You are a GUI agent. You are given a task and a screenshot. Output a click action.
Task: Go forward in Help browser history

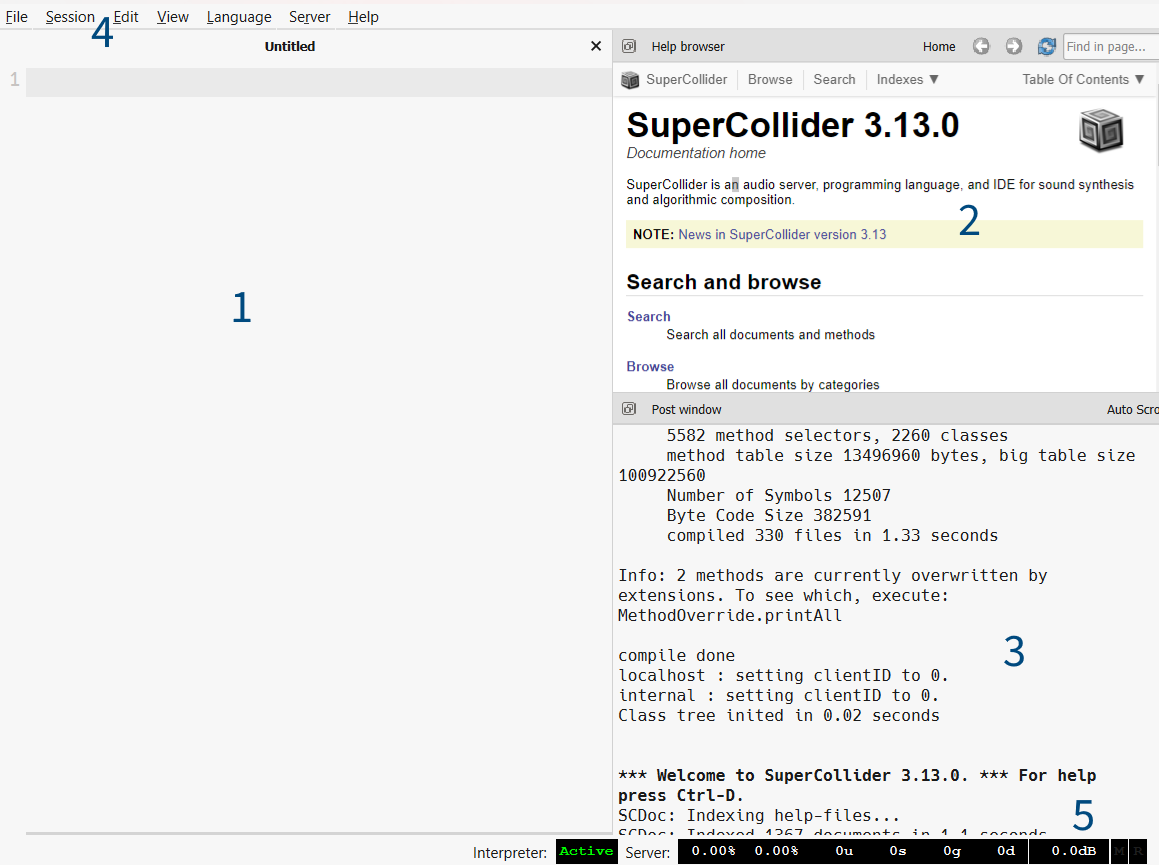(x=1013, y=47)
